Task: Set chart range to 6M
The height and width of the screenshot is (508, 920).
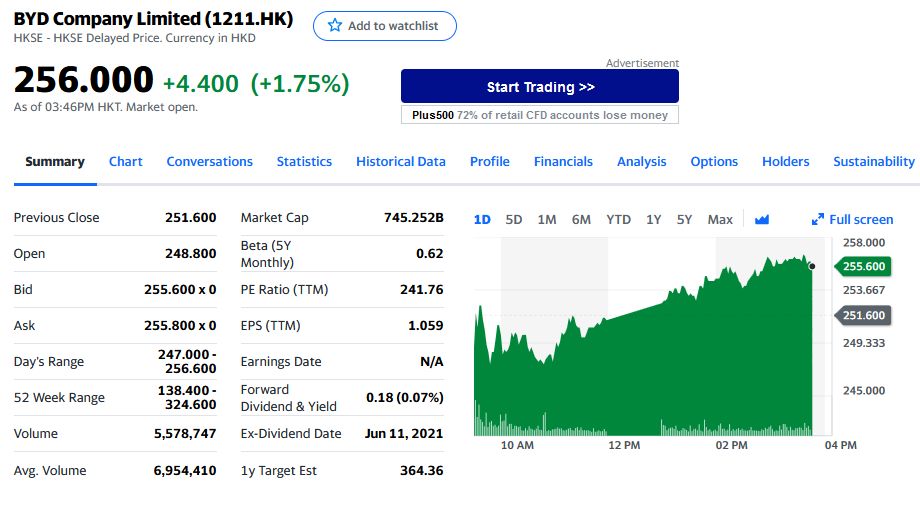Action: click(x=581, y=219)
